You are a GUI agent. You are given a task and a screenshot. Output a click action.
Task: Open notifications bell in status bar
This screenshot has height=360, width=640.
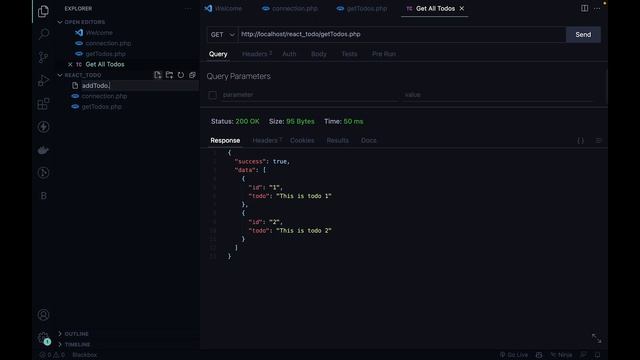point(598,355)
